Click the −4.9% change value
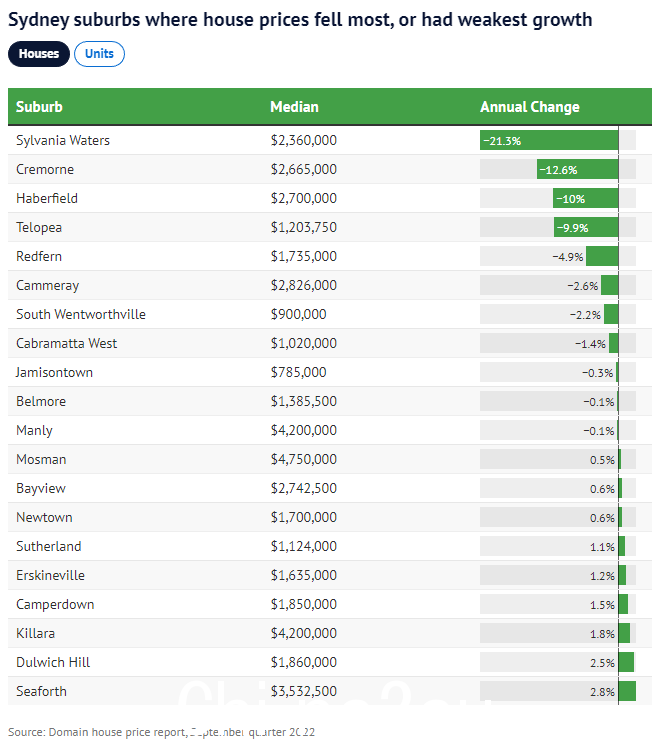Image resolution: width=669 pixels, height=740 pixels. click(x=568, y=257)
